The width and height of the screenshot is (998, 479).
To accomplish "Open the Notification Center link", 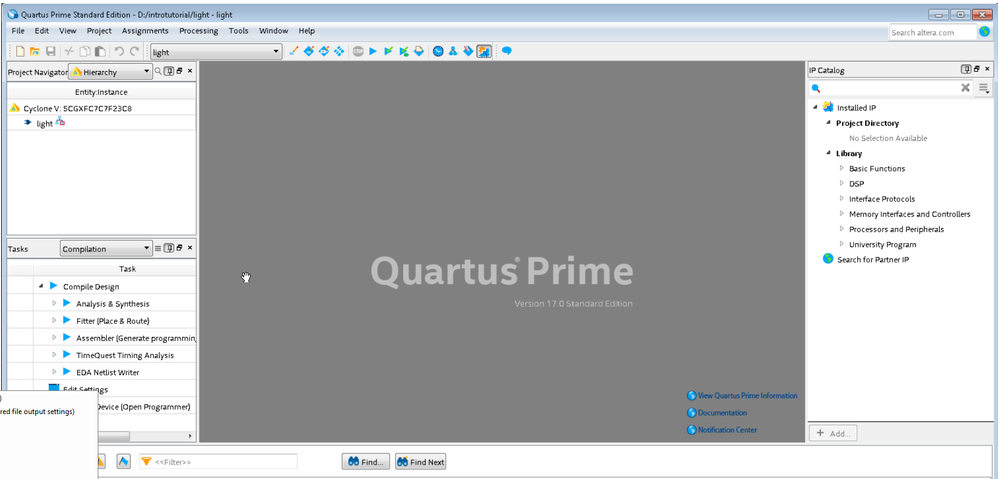I will (722, 430).
